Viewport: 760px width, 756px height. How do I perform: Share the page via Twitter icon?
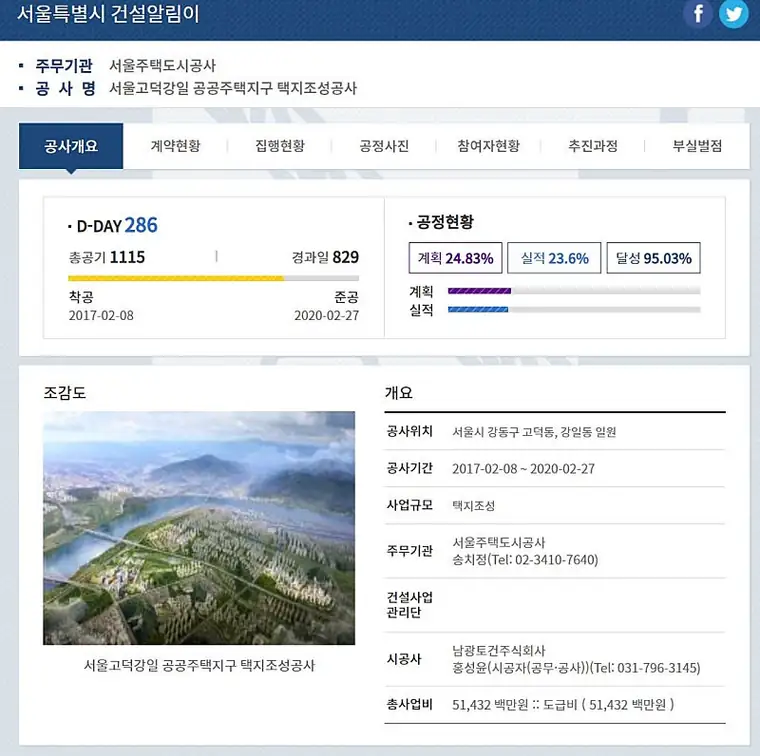(x=733, y=14)
